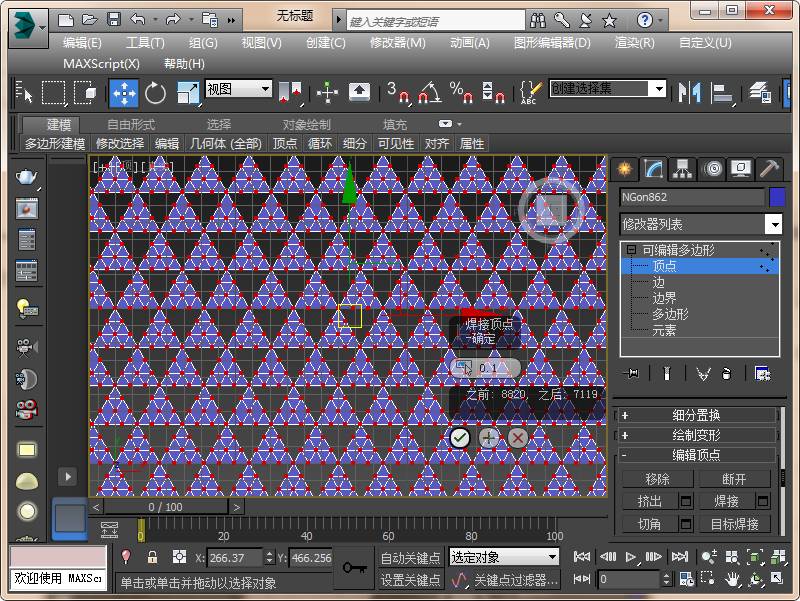Image resolution: width=800 pixels, height=601 pixels.
Task: Click the Use Pivot Point Center icon
Action: pyautogui.click(x=290, y=93)
